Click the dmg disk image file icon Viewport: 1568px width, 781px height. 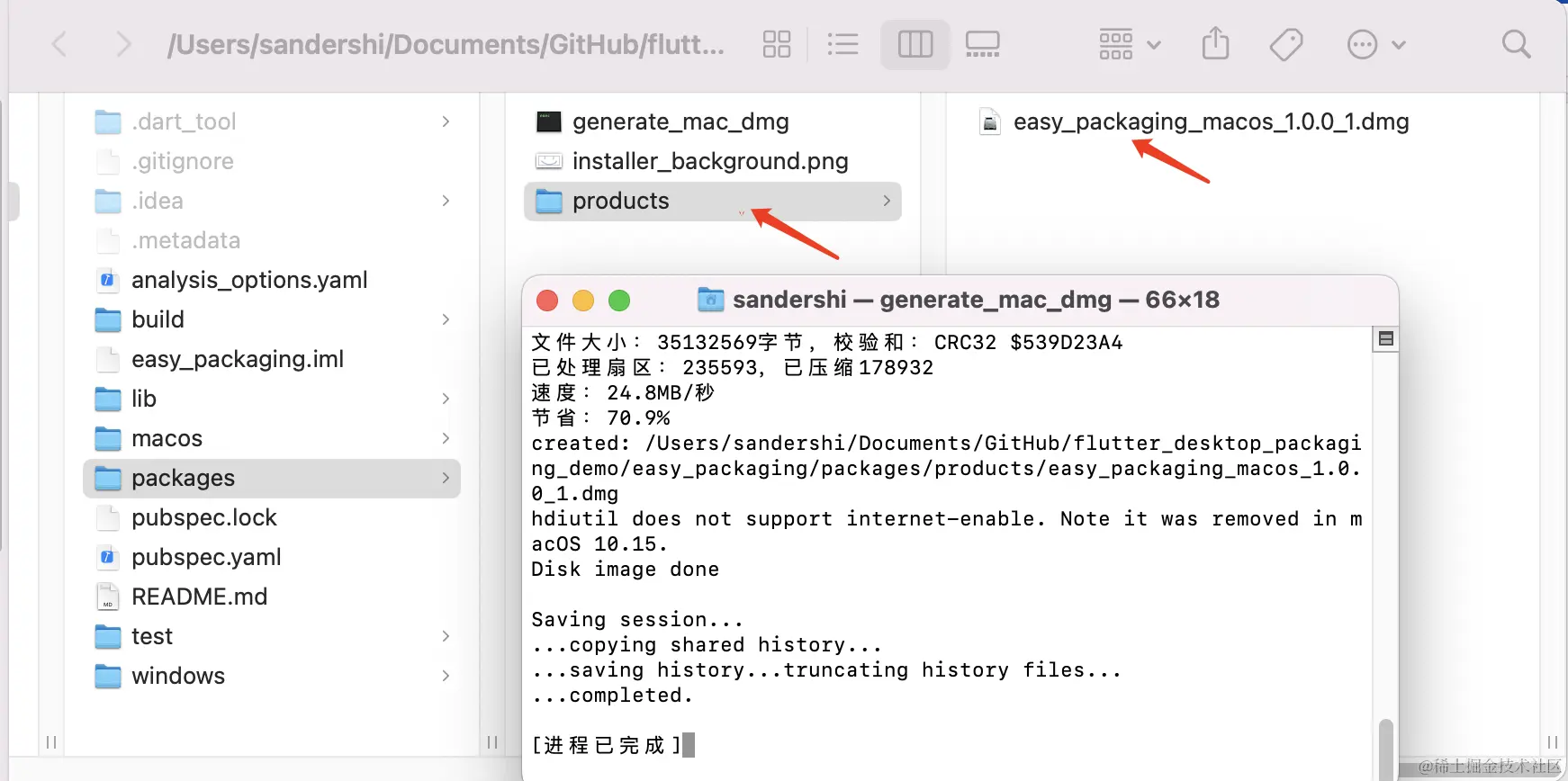point(990,121)
